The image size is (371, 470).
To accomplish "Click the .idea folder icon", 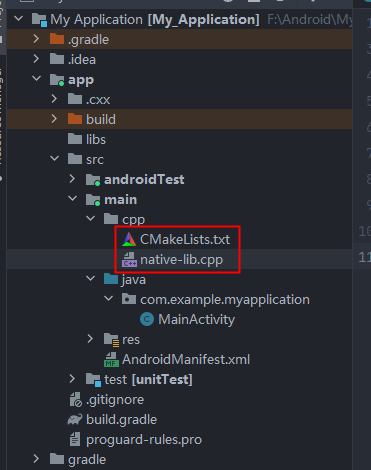I will click(57, 59).
